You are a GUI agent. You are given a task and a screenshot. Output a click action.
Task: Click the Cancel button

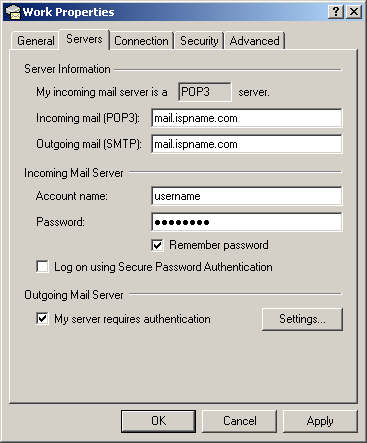click(240, 421)
